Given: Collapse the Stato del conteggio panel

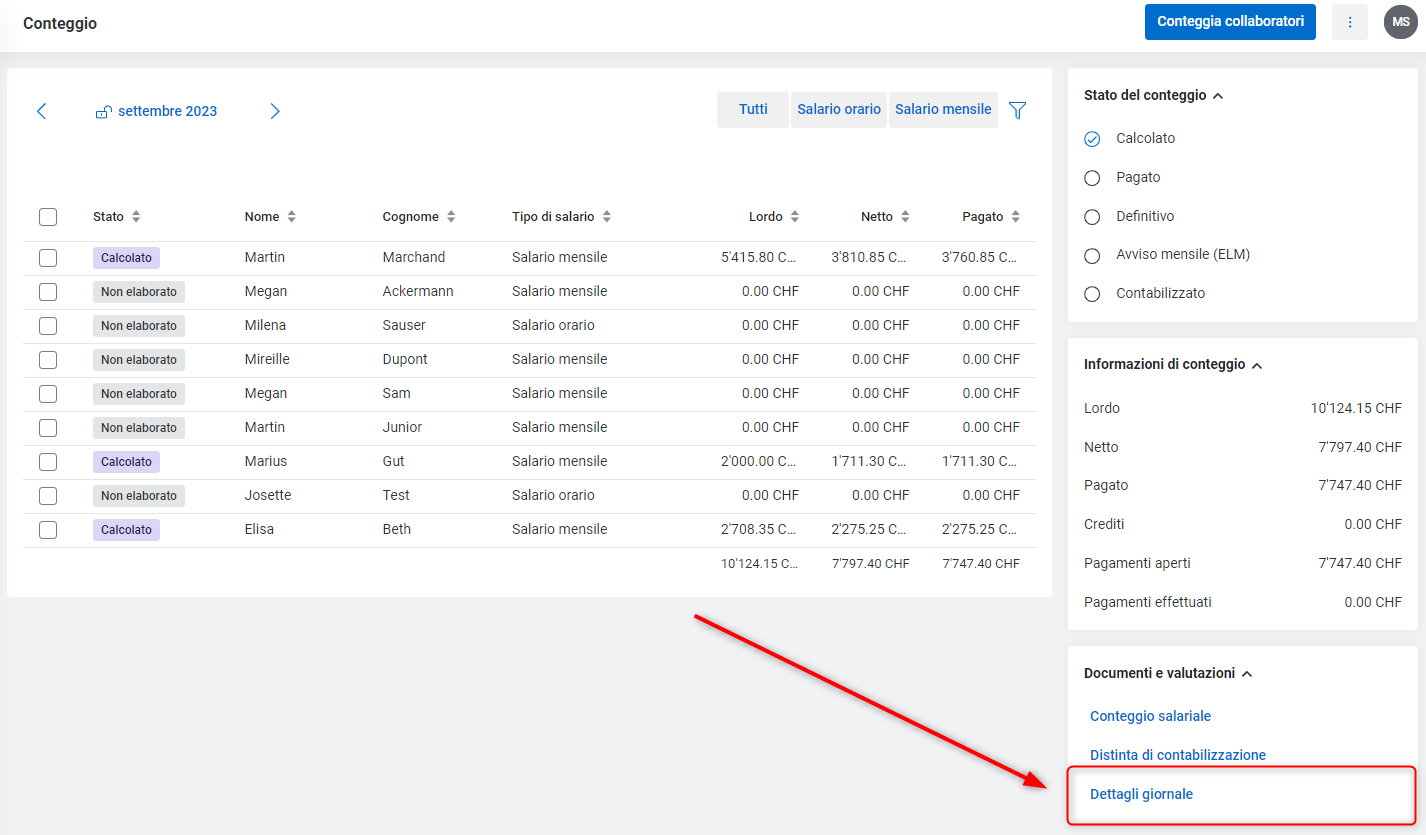Looking at the screenshot, I should [1218, 96].
